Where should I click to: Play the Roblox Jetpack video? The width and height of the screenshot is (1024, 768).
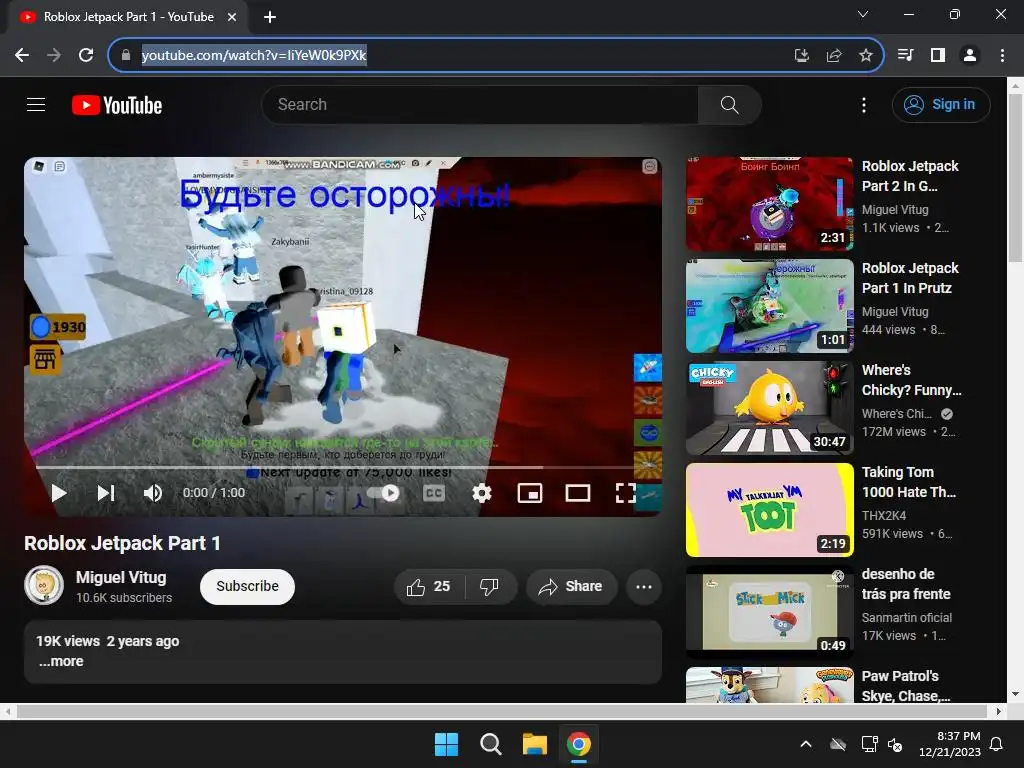[59, 493]
